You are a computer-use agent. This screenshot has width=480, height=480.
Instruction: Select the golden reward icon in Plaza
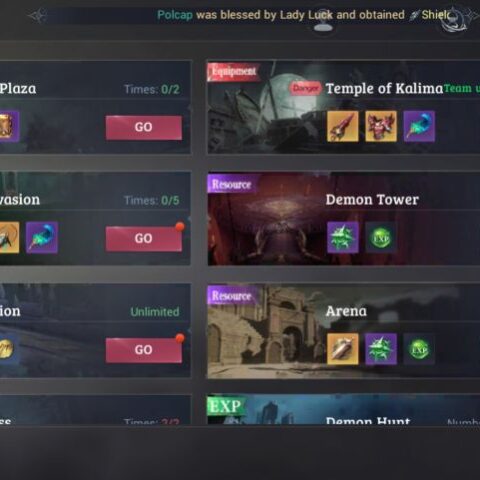(9, 126)
